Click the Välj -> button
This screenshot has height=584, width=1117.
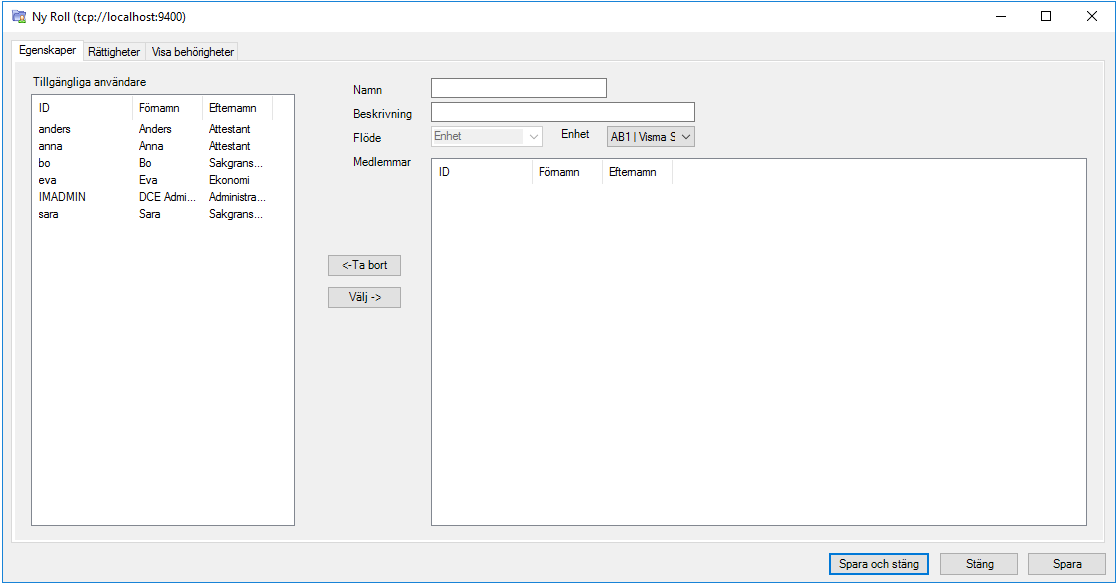click(x=364, y=297)
